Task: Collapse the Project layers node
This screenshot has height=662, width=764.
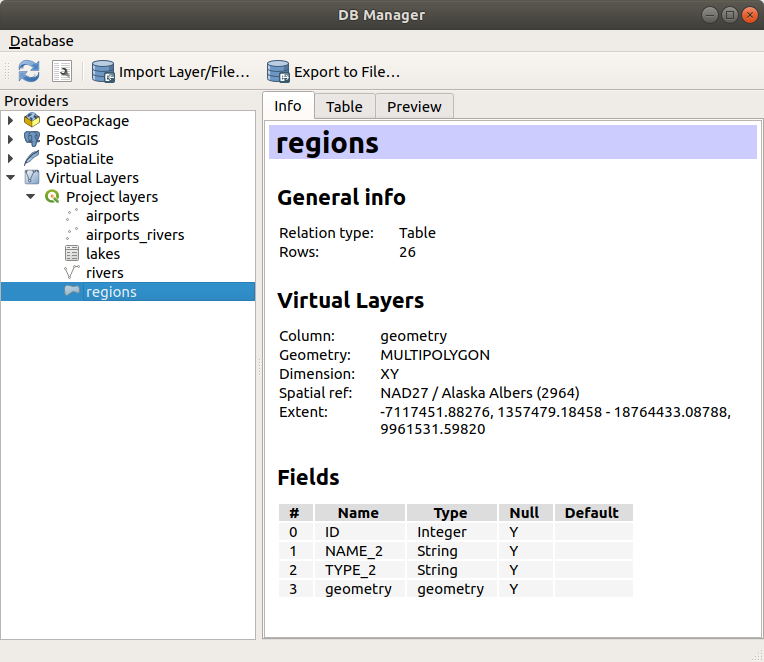Action: (x=31, y=197)
